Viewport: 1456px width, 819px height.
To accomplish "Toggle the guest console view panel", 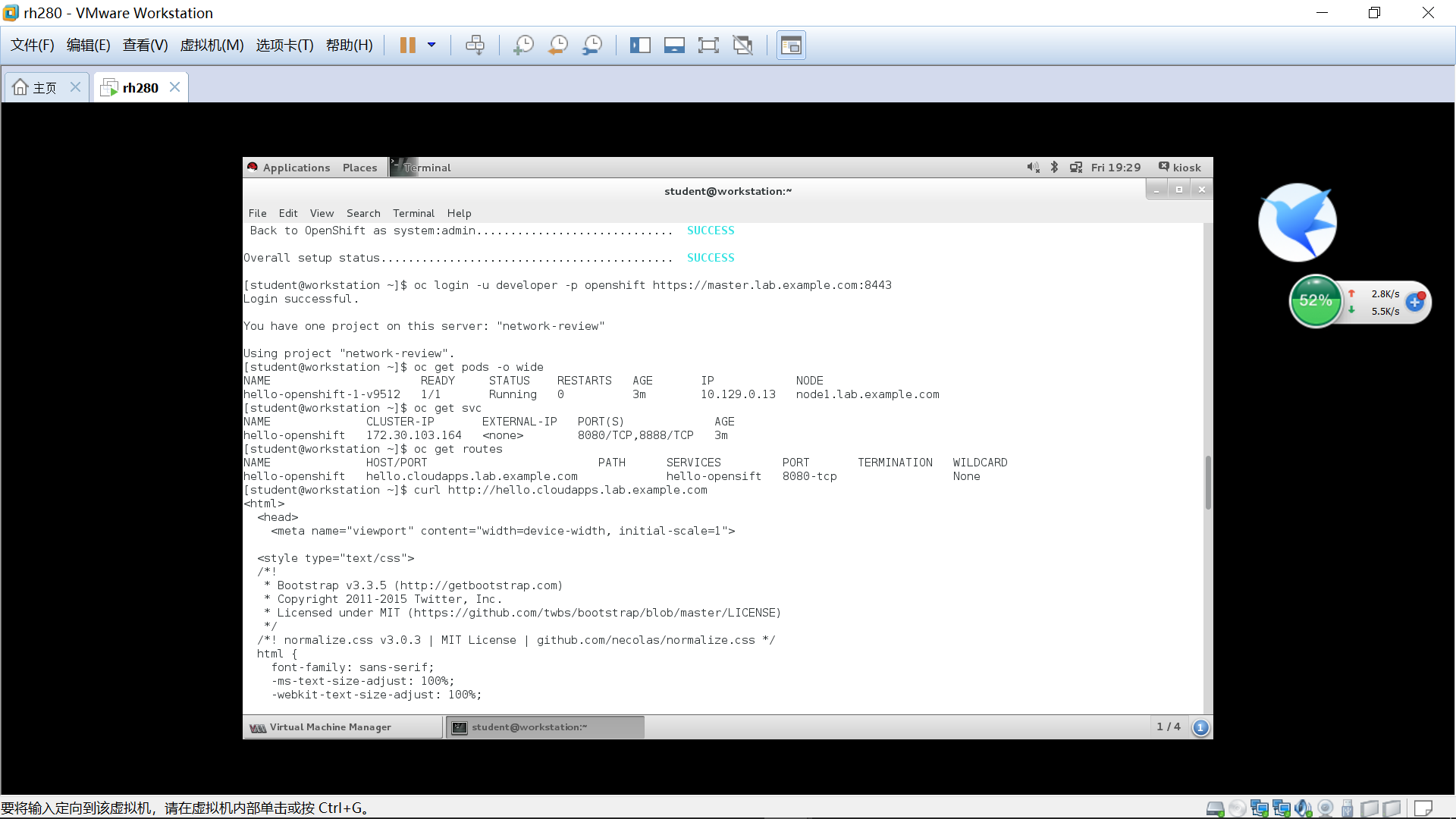I will (791, 45).
